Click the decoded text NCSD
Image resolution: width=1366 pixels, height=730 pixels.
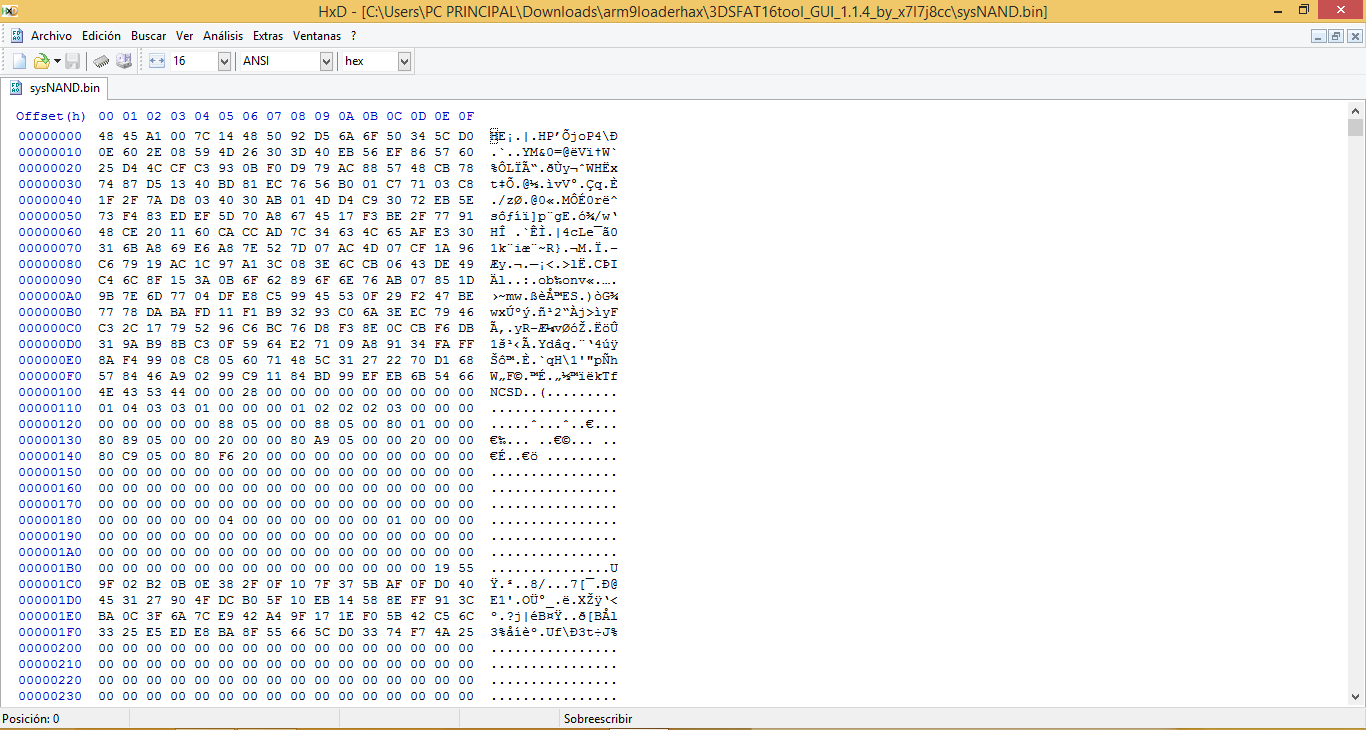[506, 392]
